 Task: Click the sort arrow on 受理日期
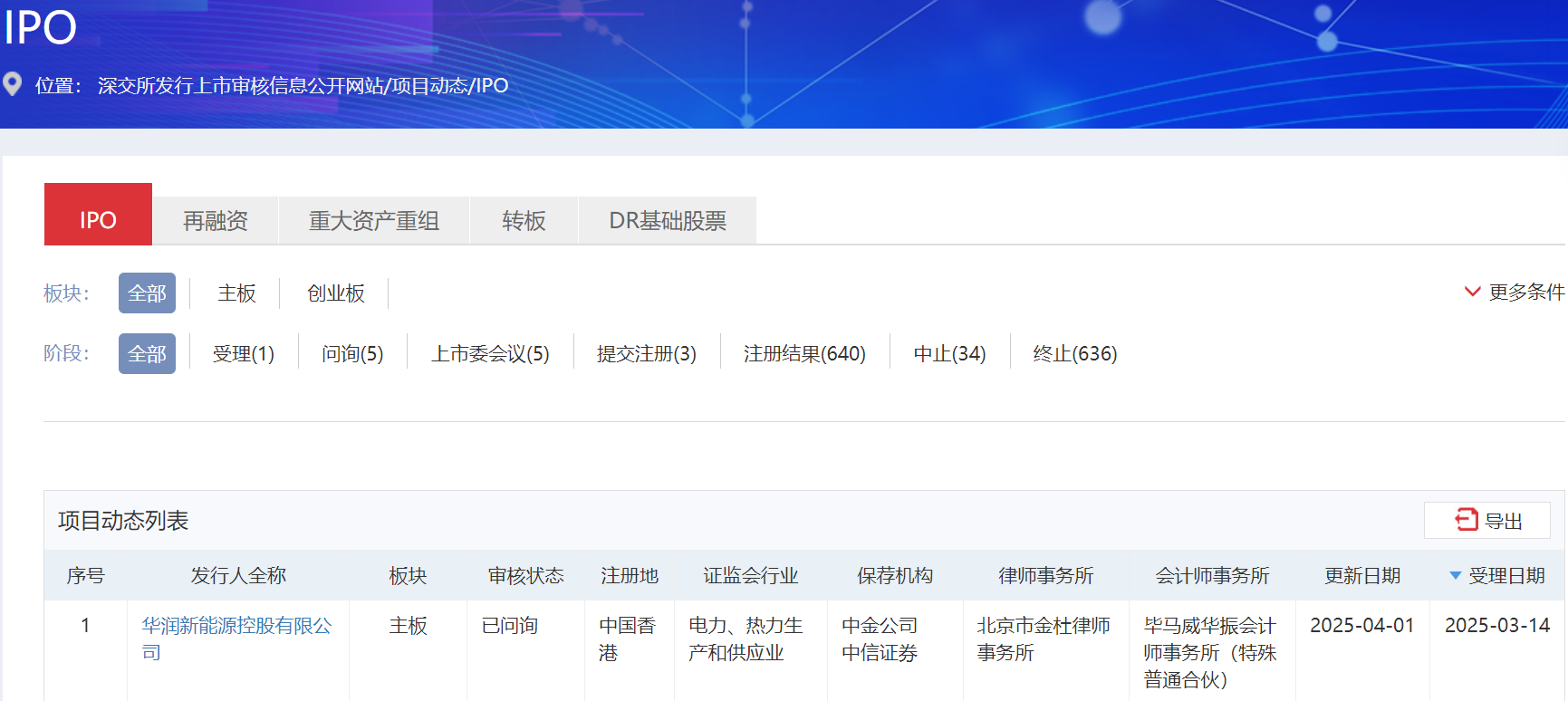(1455, 576)
